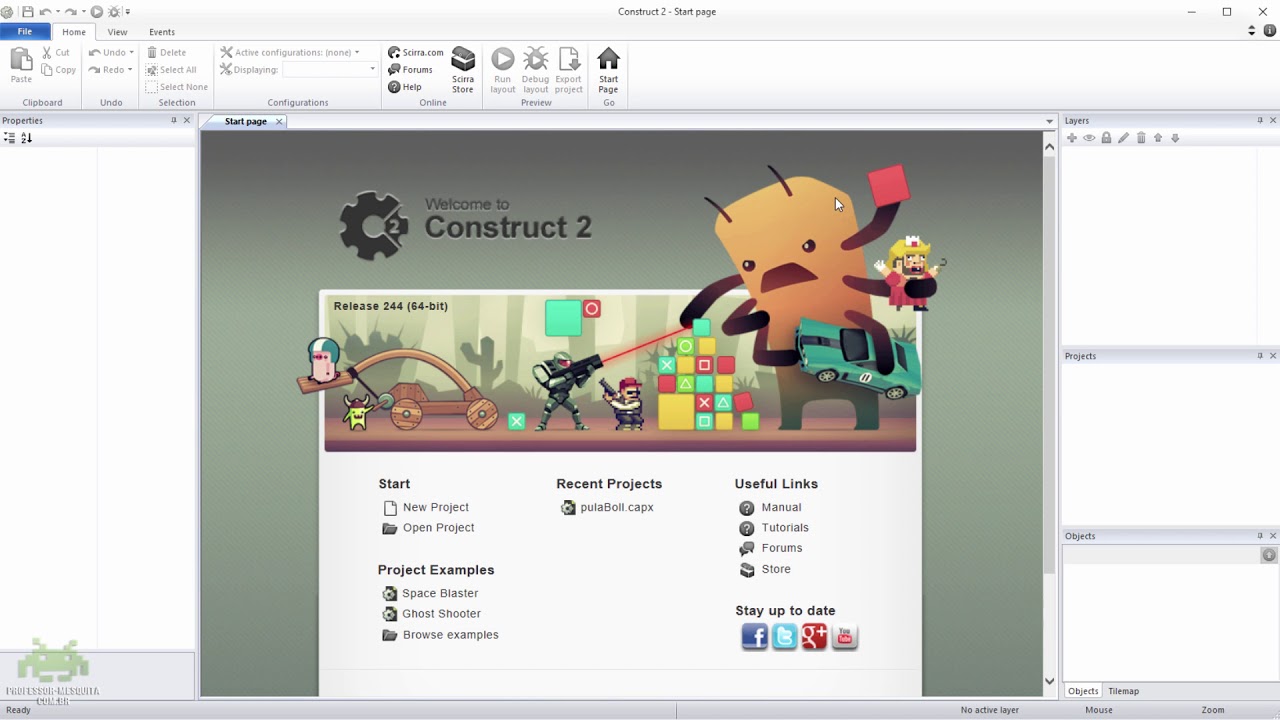Toggle pin on Projects panel
The height and width of the screenshot is (720, 1280).
pos(1260,356)
